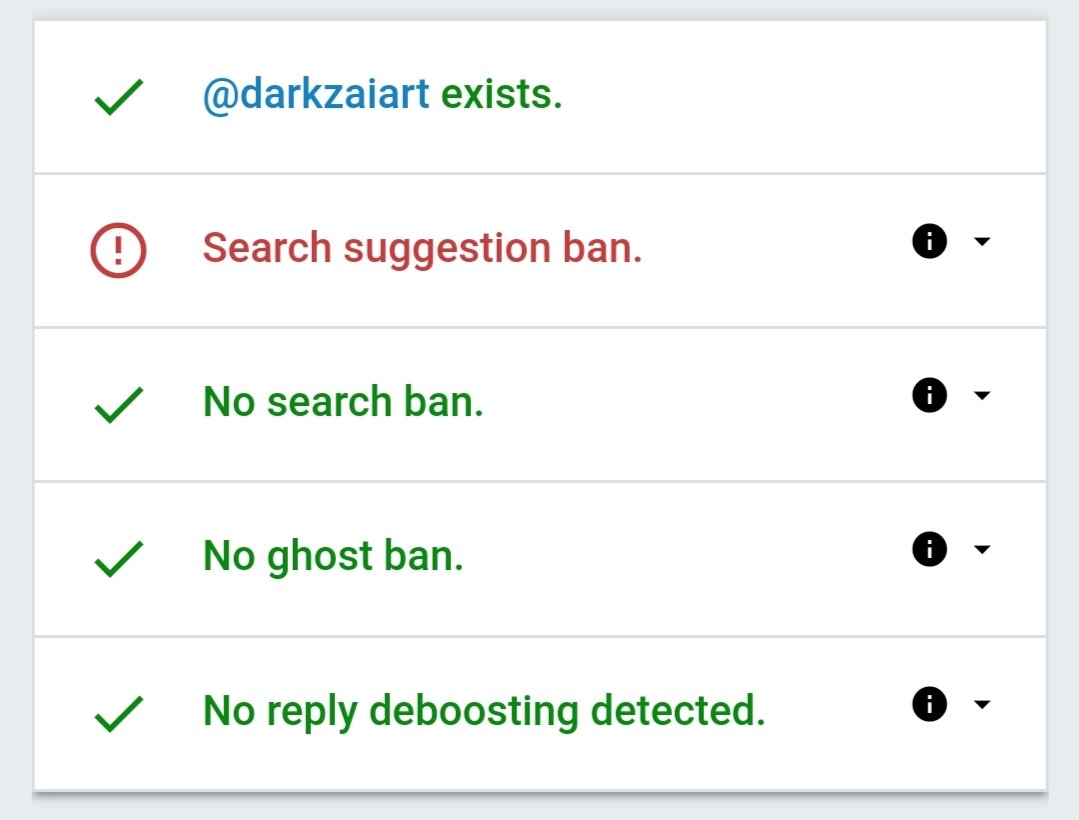
Task: Click the info icon for Search suggestion ban
Action: (x=930, y=241)
